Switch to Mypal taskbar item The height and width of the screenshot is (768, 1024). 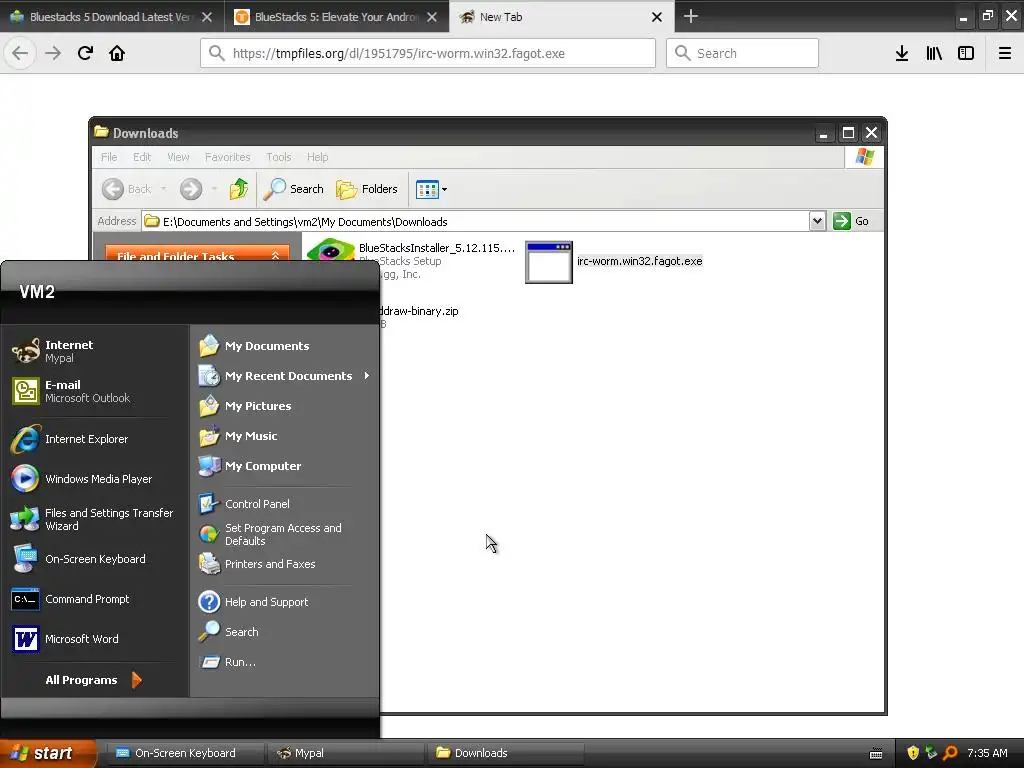346,753
